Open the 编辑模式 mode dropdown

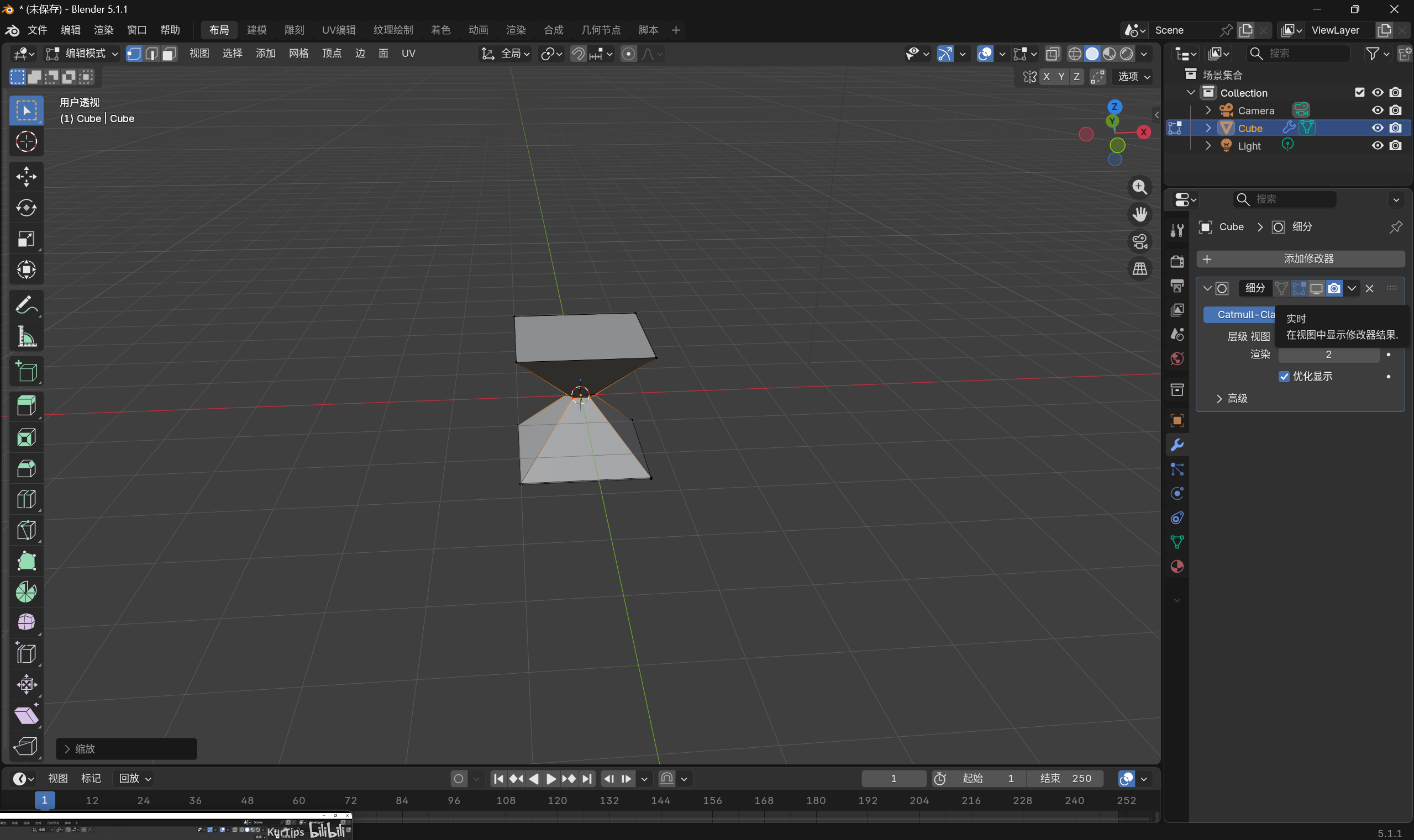coord(82,53)
